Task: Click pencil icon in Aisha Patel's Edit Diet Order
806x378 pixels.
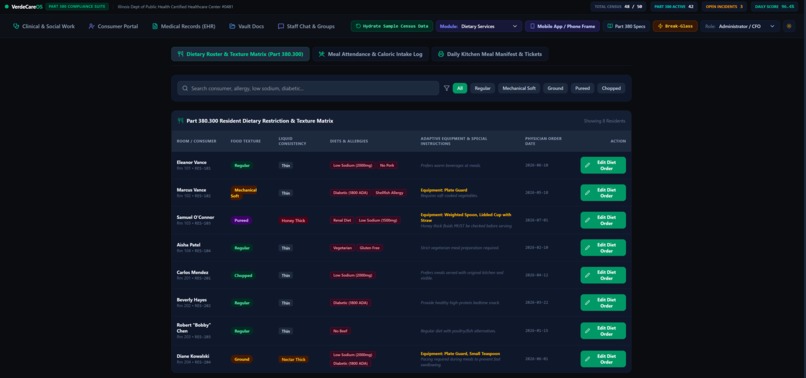Action: 588,248
